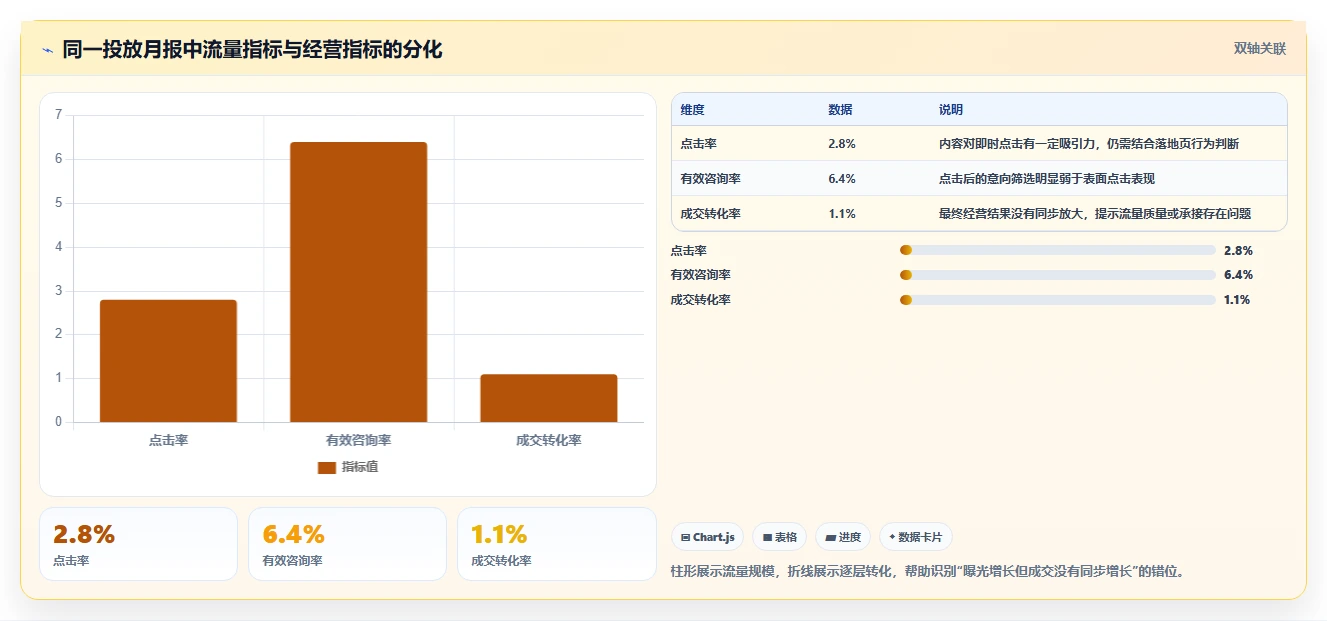Click the 成交转化率 bar in the chart
Image resolution: width=1327 pixels, height=621 pixels.
[x=549, y=398]
